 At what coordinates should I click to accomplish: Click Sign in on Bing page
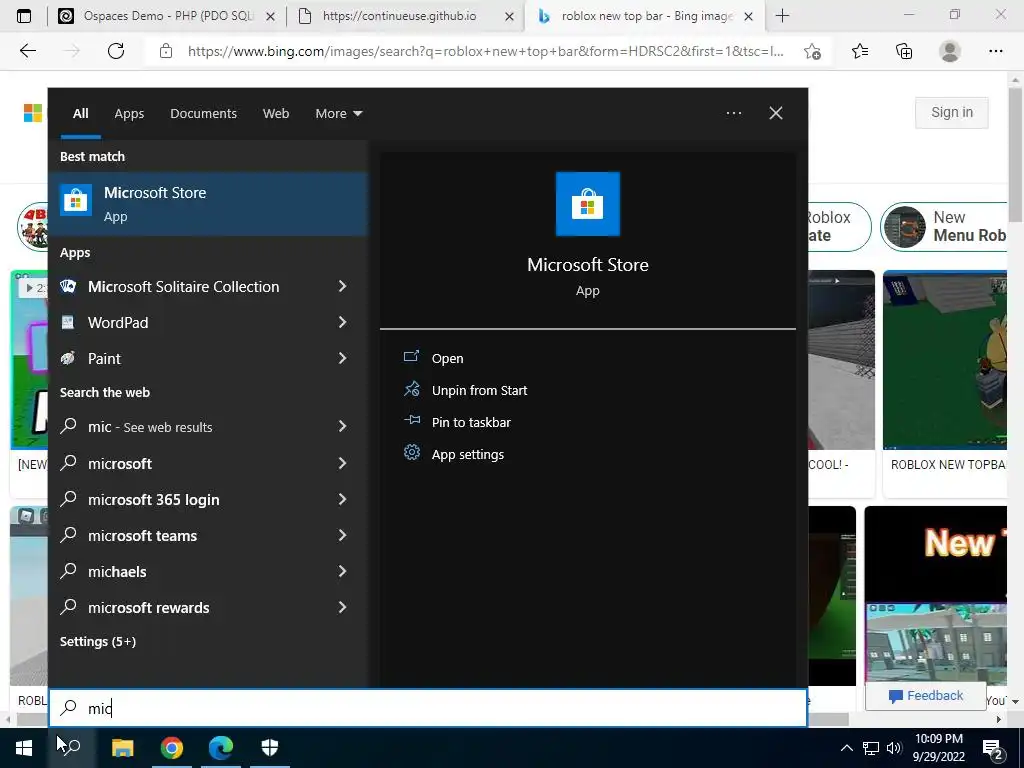(x=952, y=112)
